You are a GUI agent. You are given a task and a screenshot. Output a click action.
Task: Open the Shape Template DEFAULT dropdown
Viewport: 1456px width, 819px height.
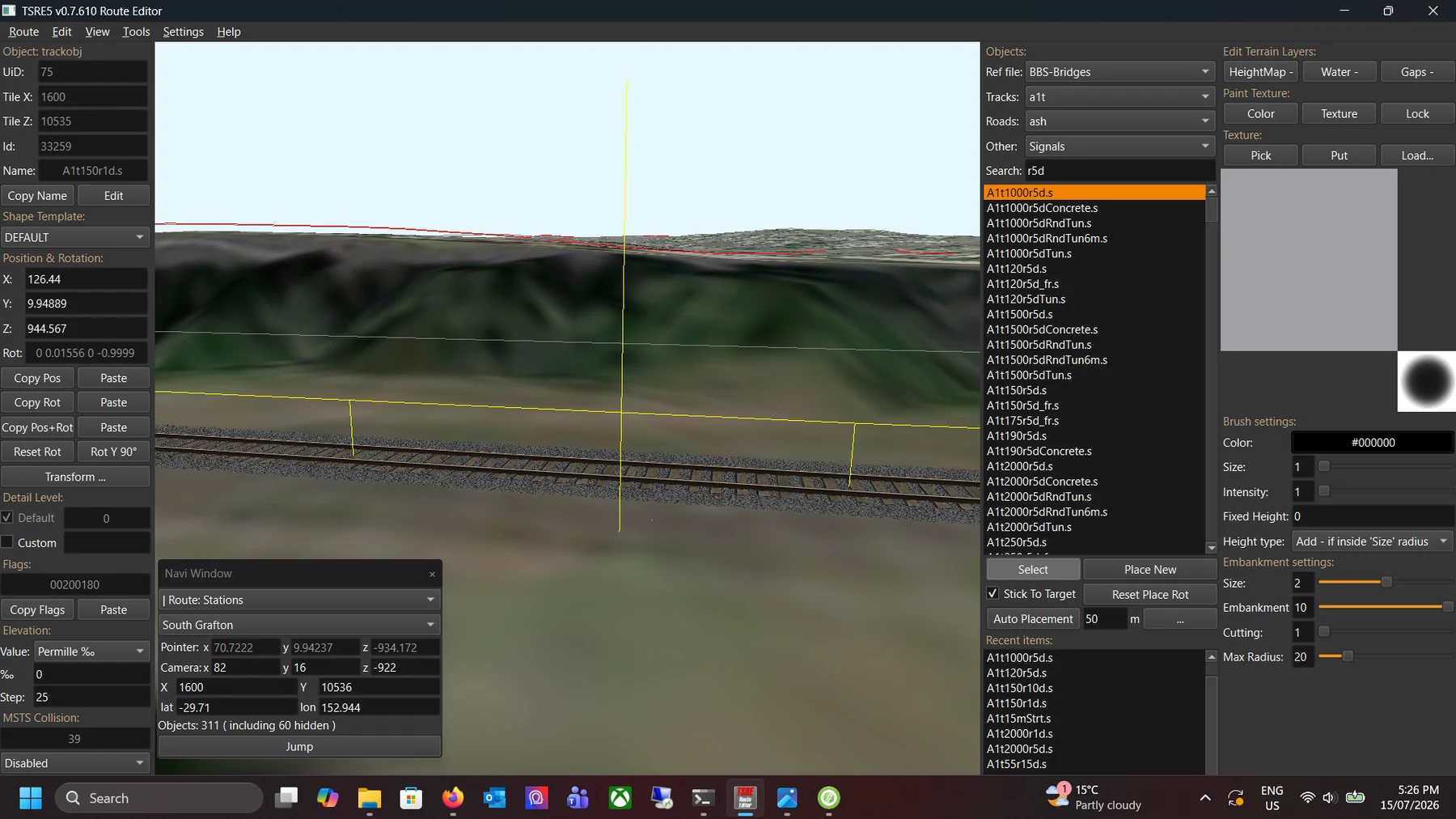[75, 237]
